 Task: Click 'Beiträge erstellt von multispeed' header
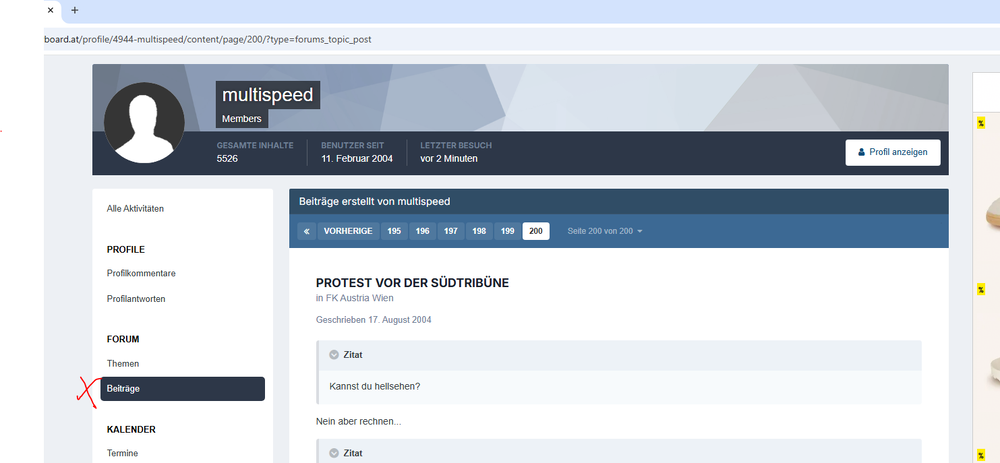pos(375,202)
